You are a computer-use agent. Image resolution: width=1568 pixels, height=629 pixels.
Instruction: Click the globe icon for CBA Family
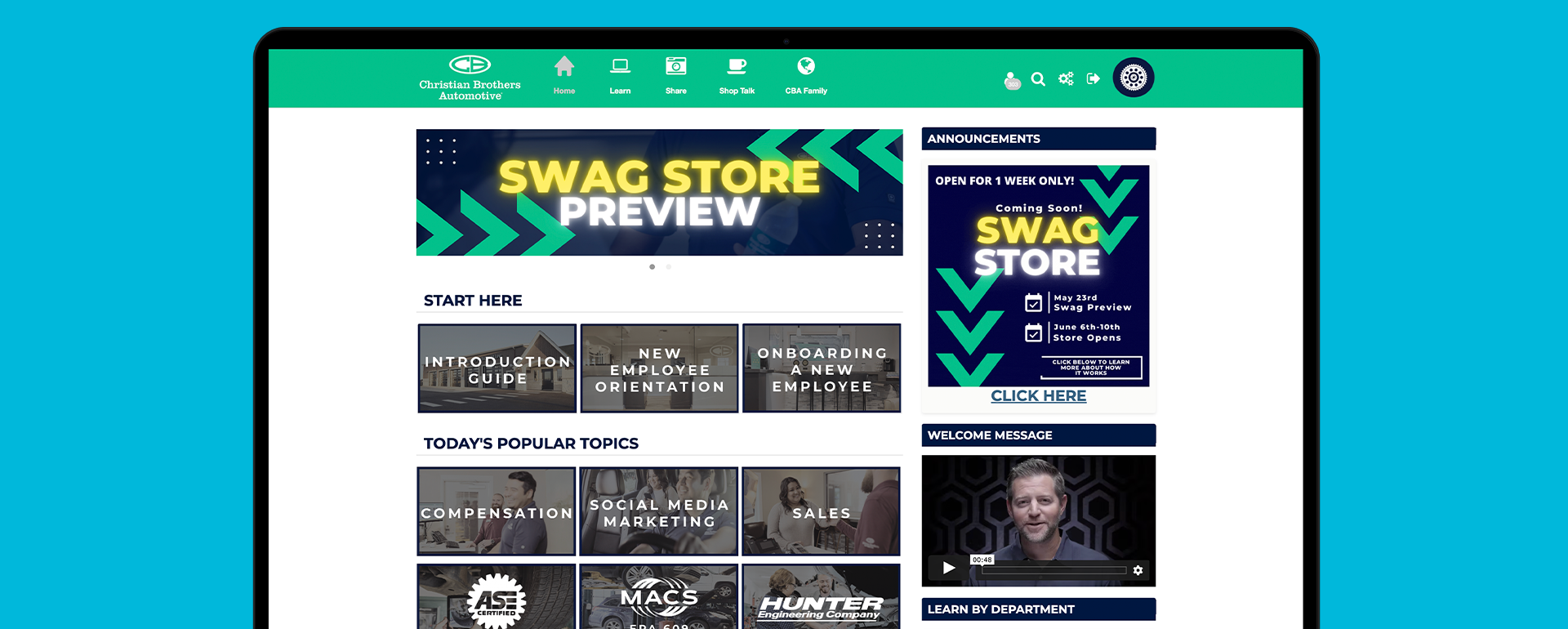click(806, 65)
